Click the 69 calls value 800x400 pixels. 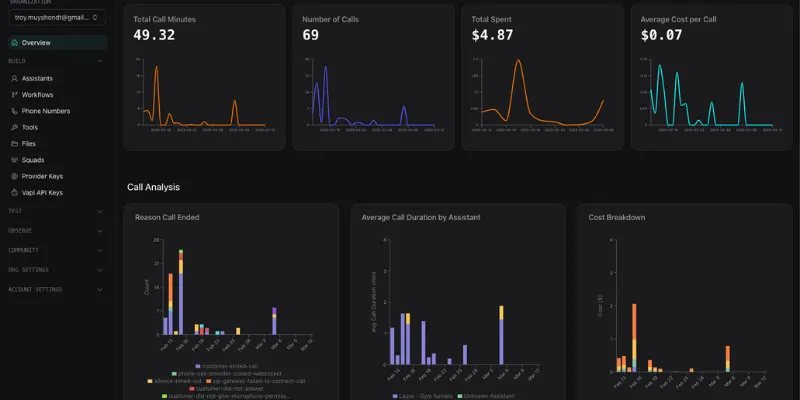click(310, 35)
